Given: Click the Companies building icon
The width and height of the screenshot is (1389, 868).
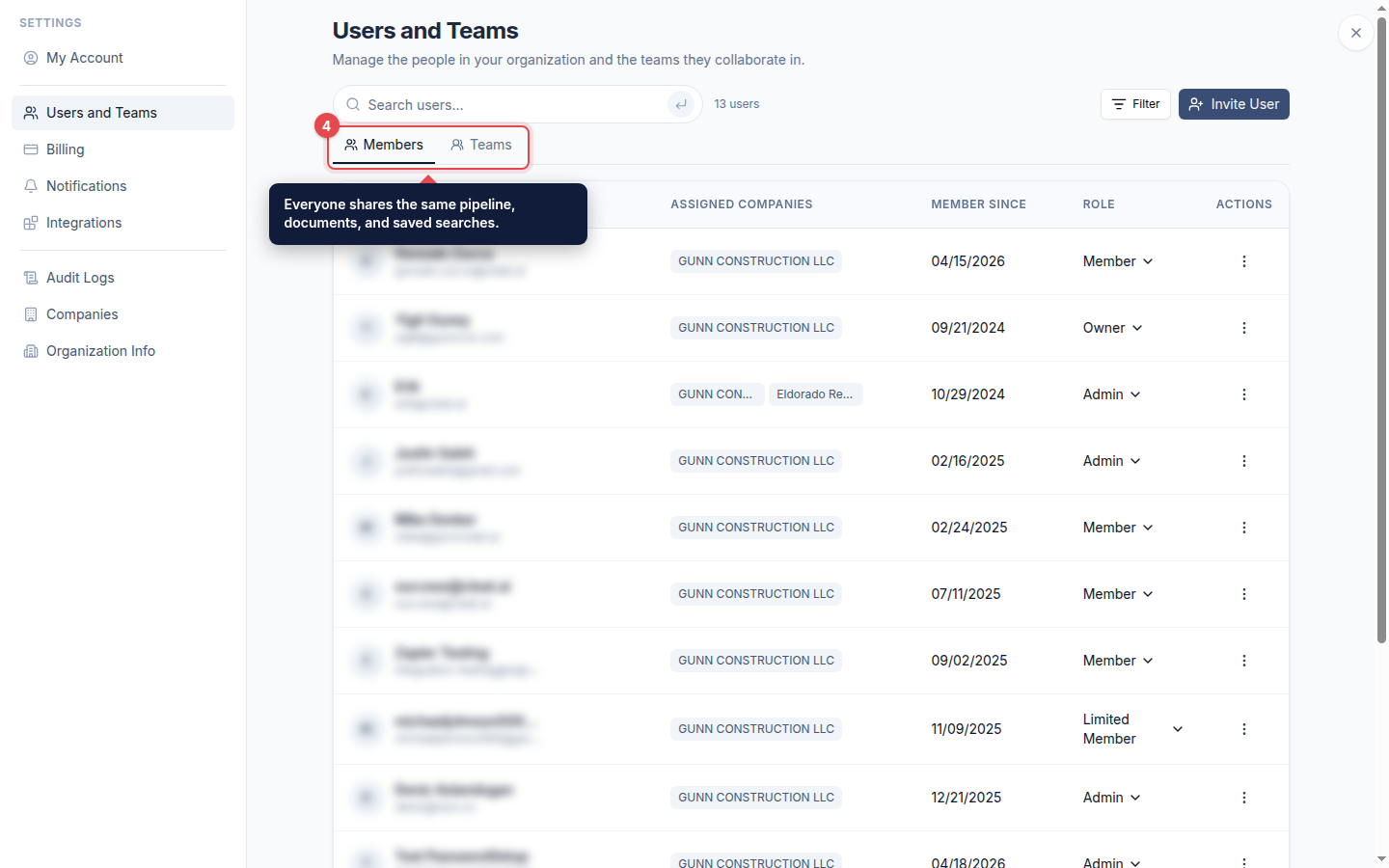Looking at the screenshot, I should click(31, 314).
